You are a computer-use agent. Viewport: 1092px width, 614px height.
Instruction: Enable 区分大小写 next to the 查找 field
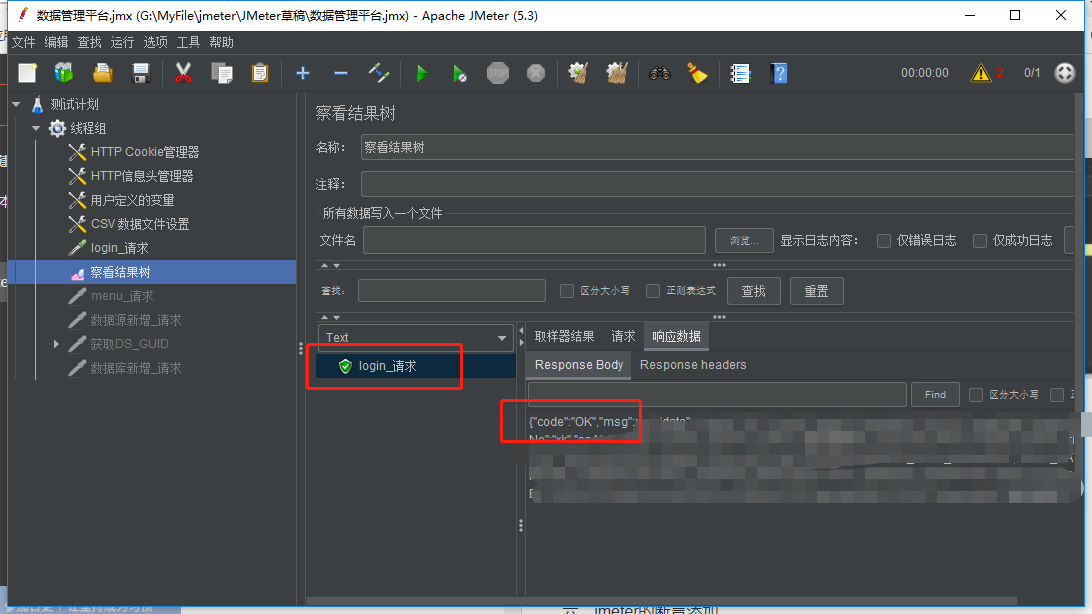point(567,291)
